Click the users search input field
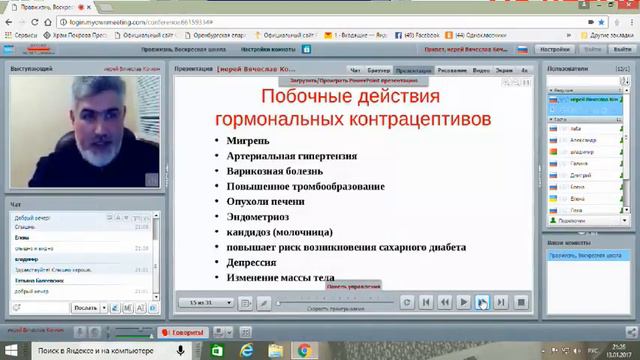Viewport: 640px width, 360px height. 582,80
